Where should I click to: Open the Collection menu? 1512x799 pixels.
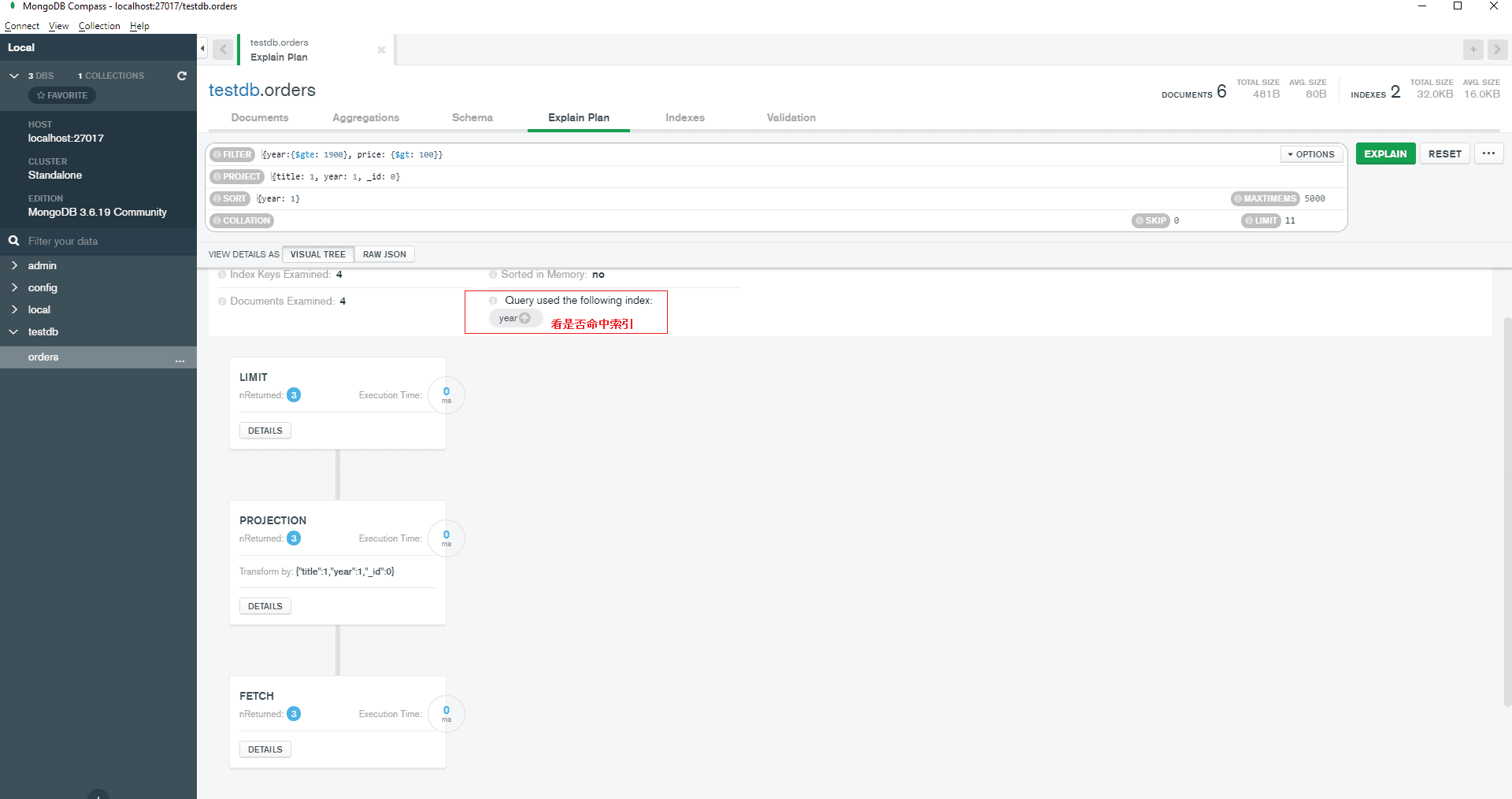click(99, 26)
